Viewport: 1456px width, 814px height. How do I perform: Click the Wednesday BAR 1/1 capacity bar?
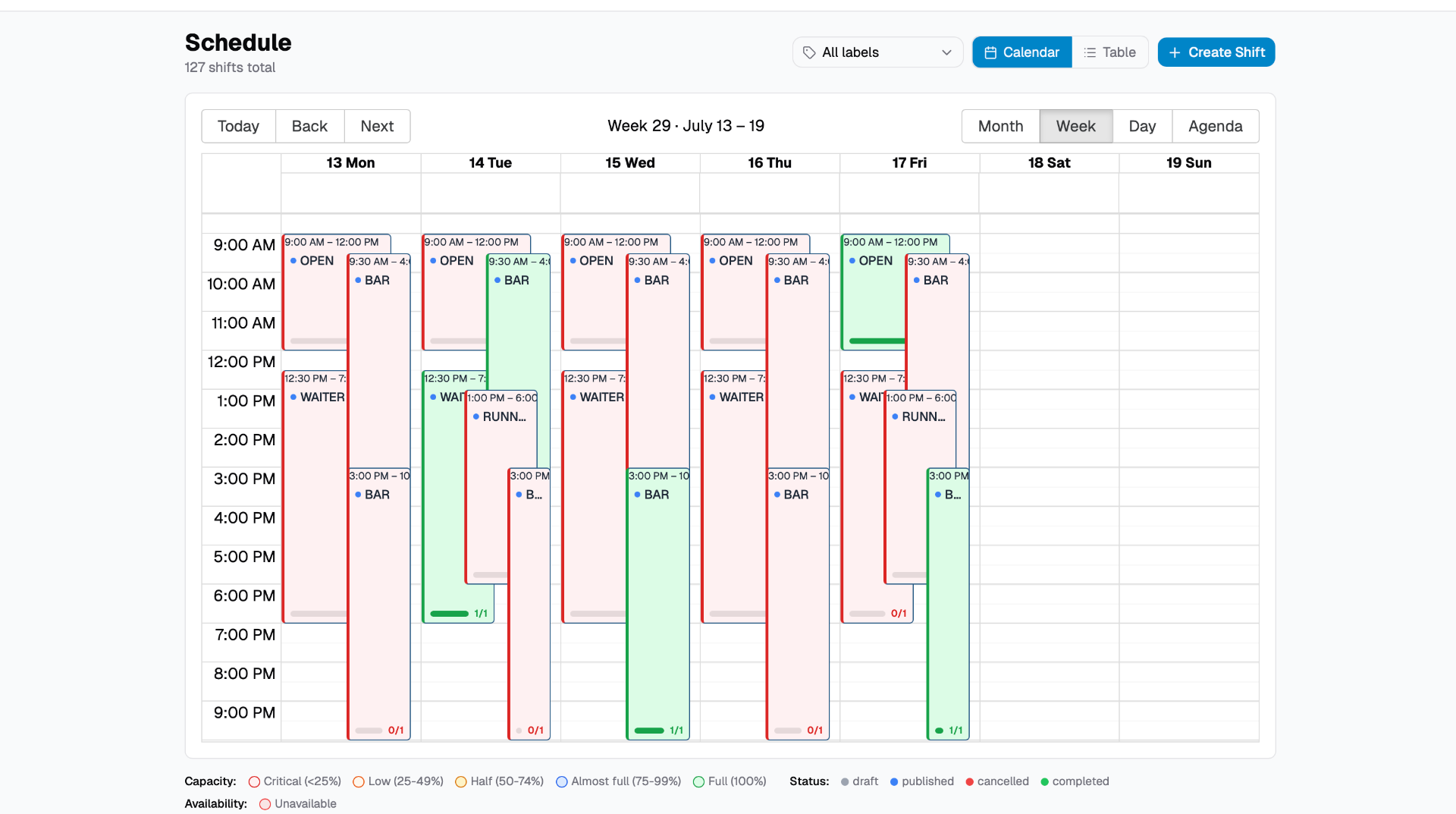click(x=649, y=730)
